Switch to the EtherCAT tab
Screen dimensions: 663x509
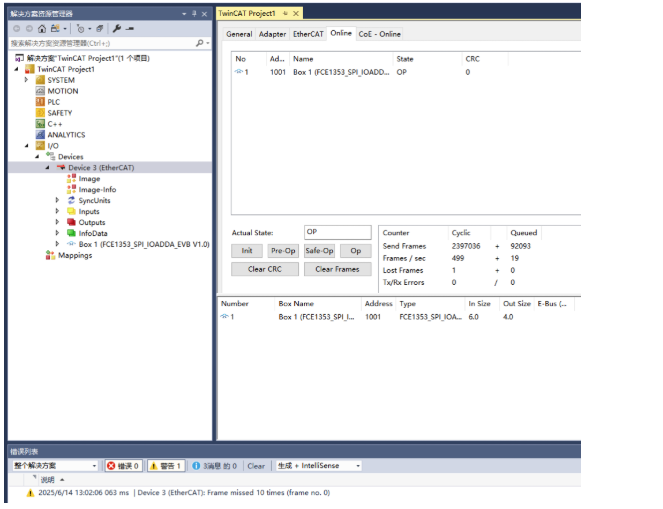pos(308,34)
